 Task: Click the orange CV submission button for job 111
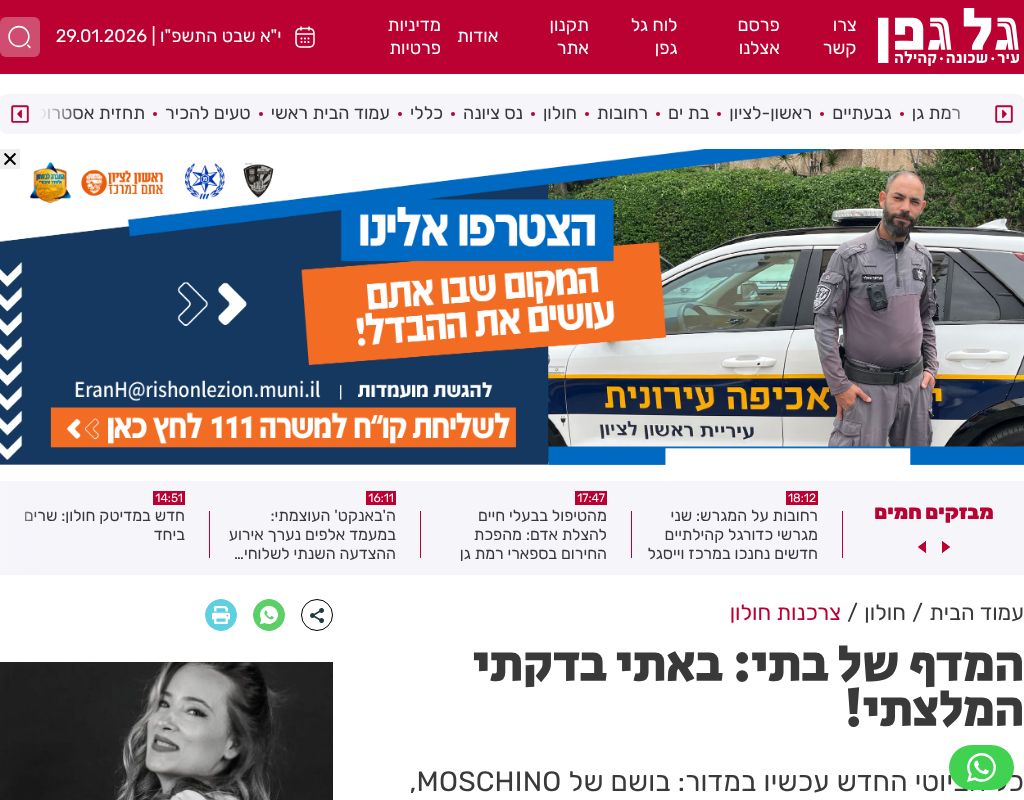click(x=283, y=428)
